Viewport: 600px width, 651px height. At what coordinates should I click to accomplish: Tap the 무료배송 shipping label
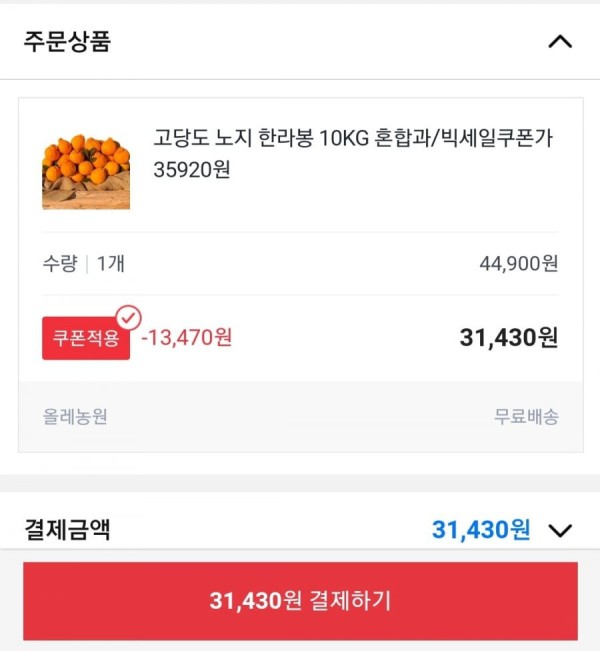[x=526, y=416]
